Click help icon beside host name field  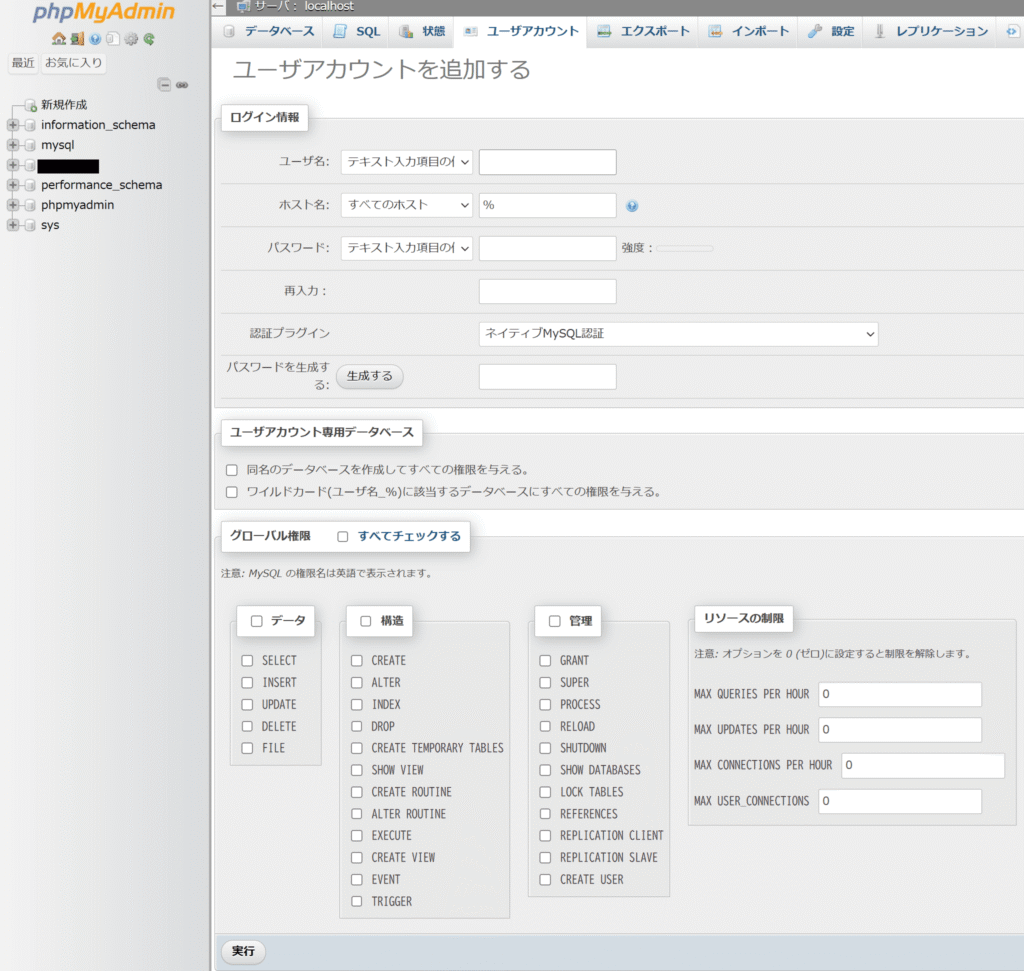point(632,206)
